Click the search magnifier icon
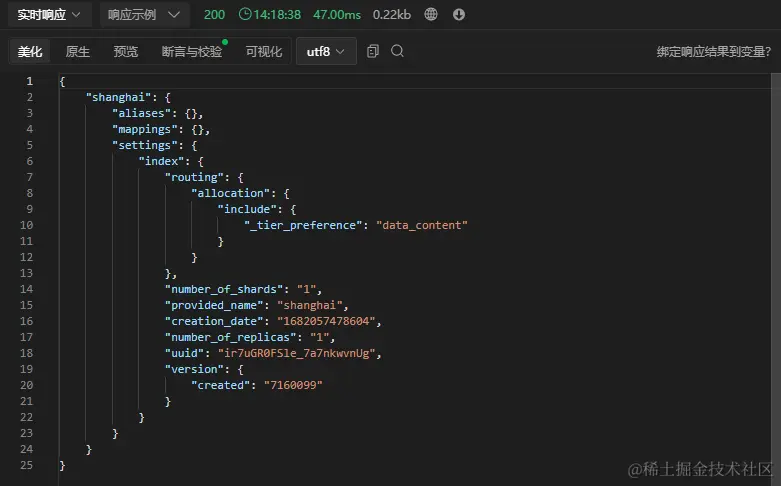781x486 pixels. (397, 51)
